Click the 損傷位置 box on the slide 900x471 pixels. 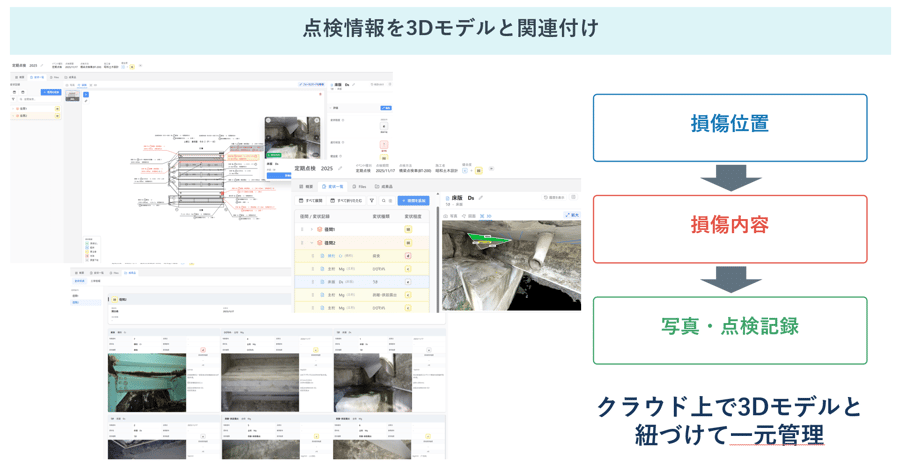tap(730, 128)
